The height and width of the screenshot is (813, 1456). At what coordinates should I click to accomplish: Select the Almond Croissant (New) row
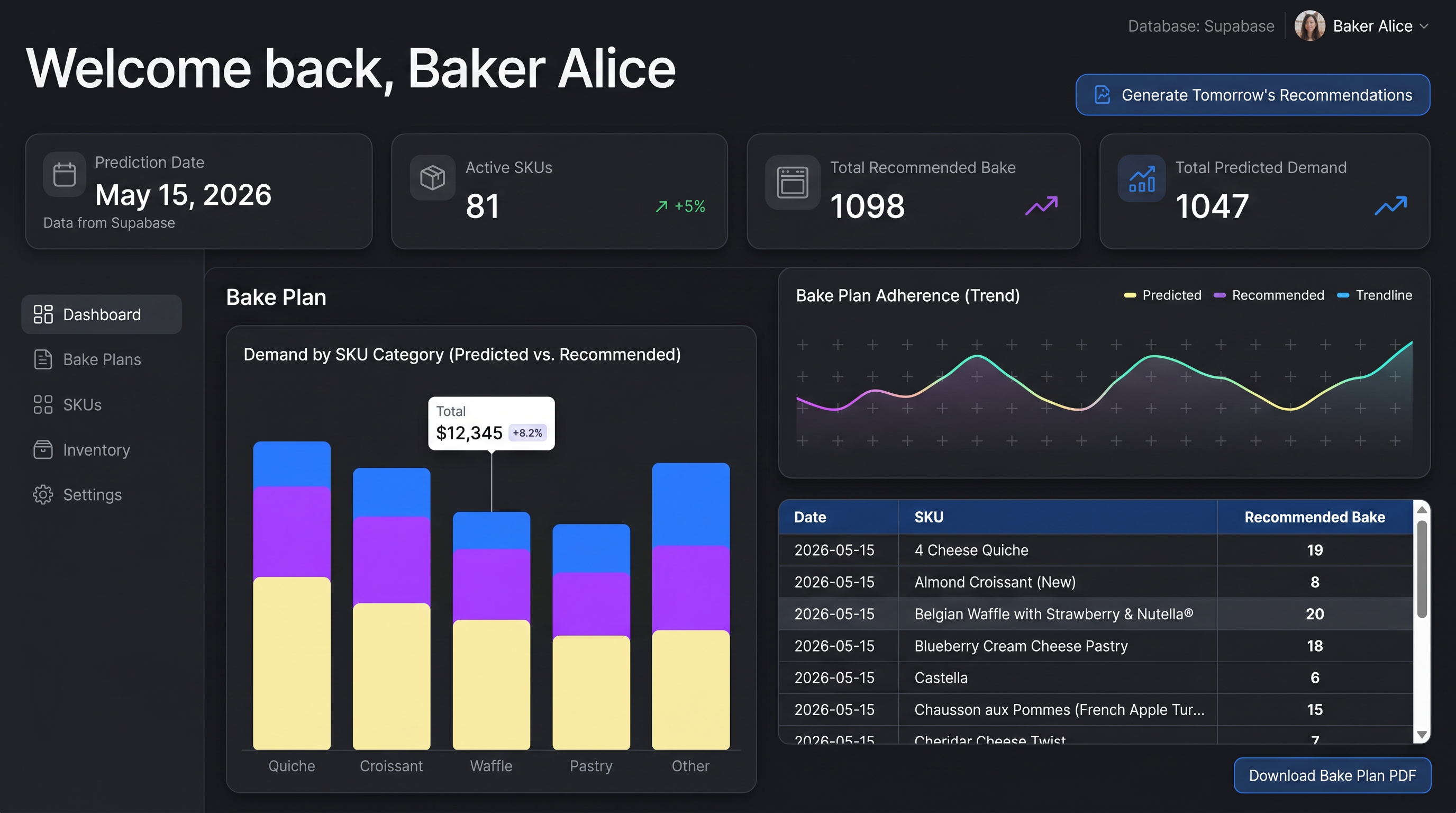point(1096,582)
